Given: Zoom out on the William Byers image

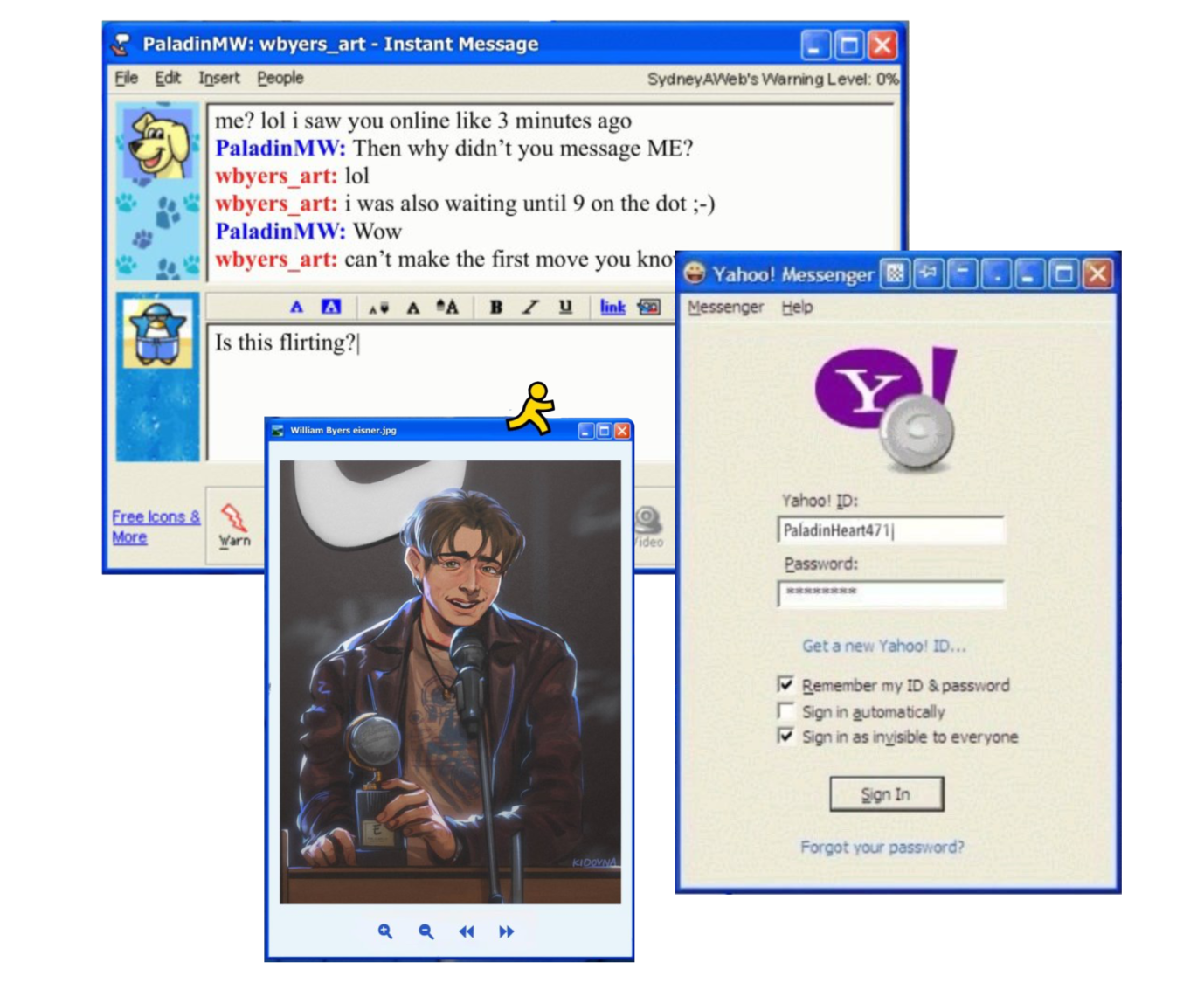Looking at the screenshot, I should (x=426, y=931).
